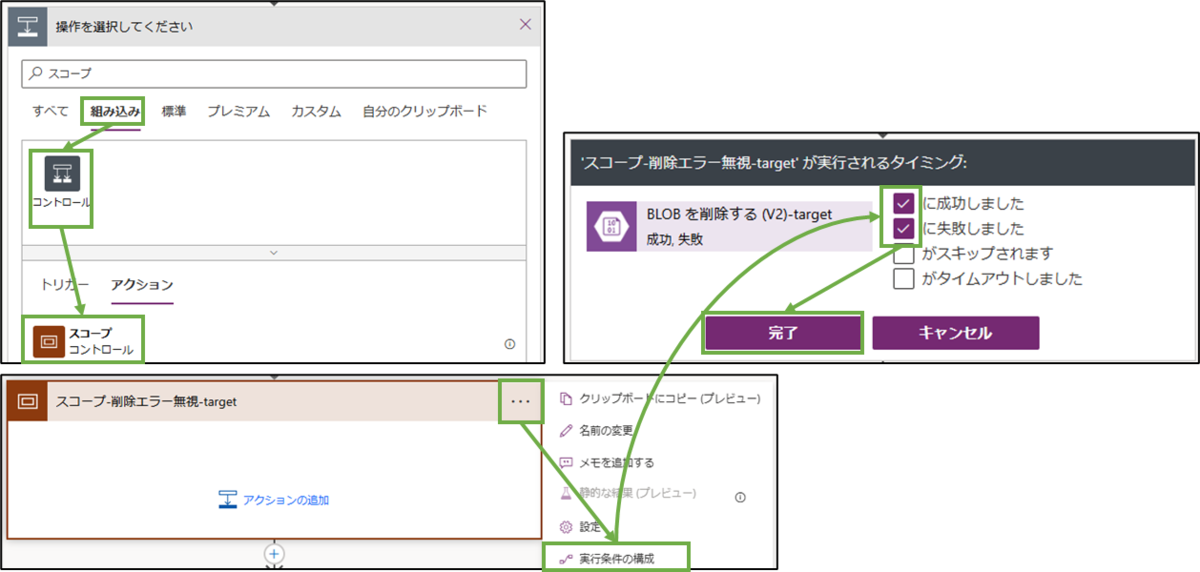Click the search box containing スコープ
Screen dimensions: 1200x572
274,73
